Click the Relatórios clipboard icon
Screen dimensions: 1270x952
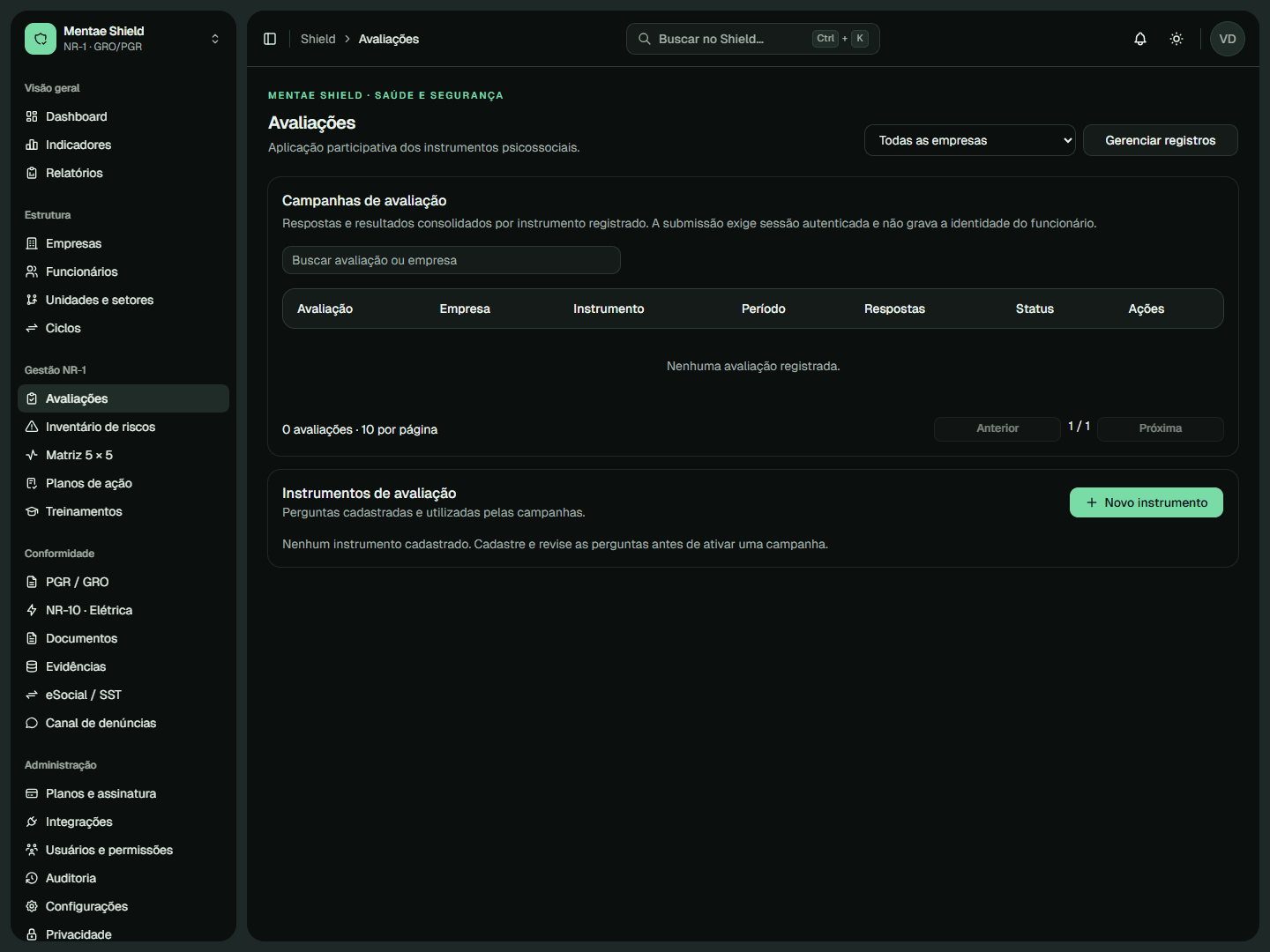(x=32, y=173)
